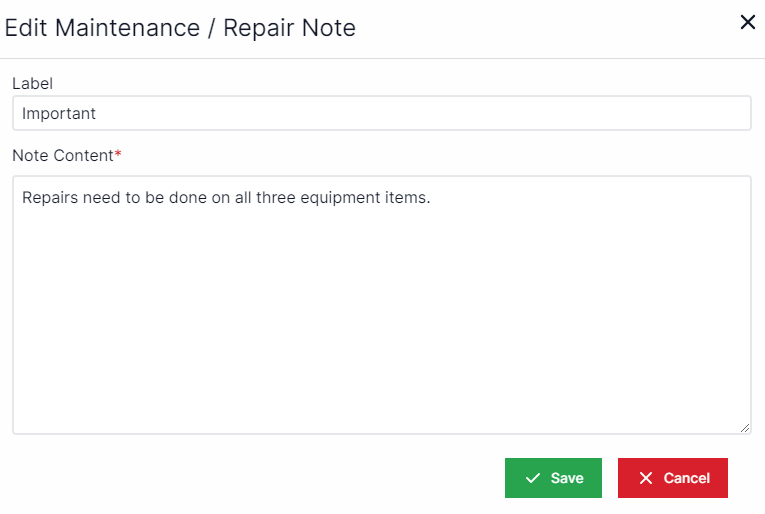Cancel editing the note
The width and height of the screenshot is (765, 514).
(x=672, y=478)
